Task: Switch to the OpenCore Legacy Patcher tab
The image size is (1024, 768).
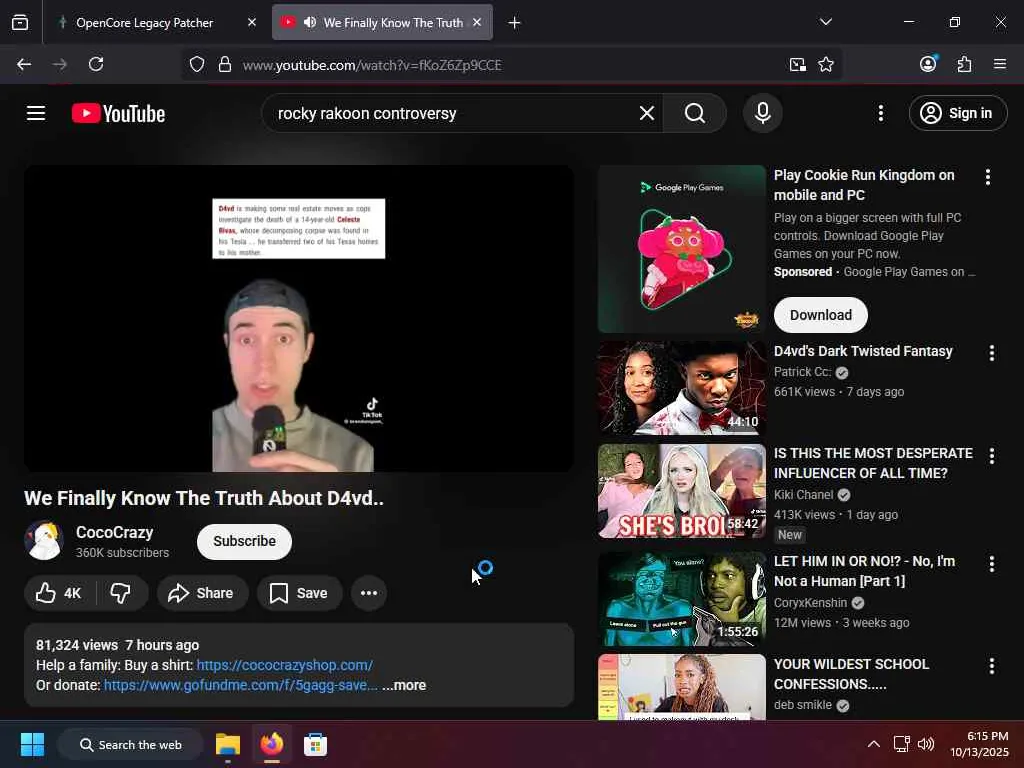Action: pyautogui.click(x=145, y=23)
